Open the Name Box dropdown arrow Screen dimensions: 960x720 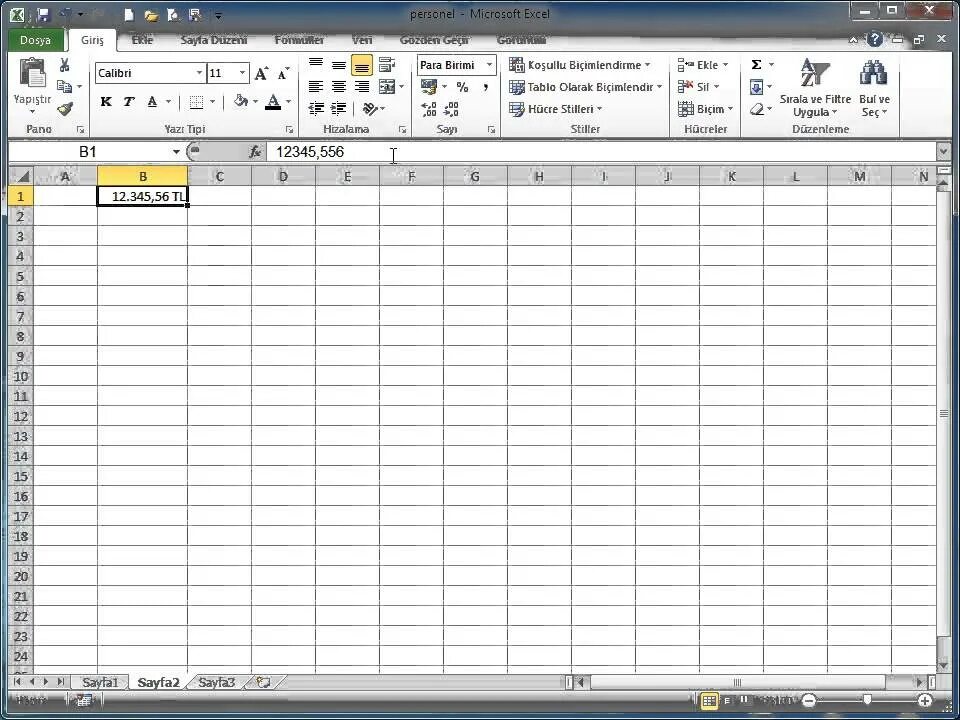176,152
